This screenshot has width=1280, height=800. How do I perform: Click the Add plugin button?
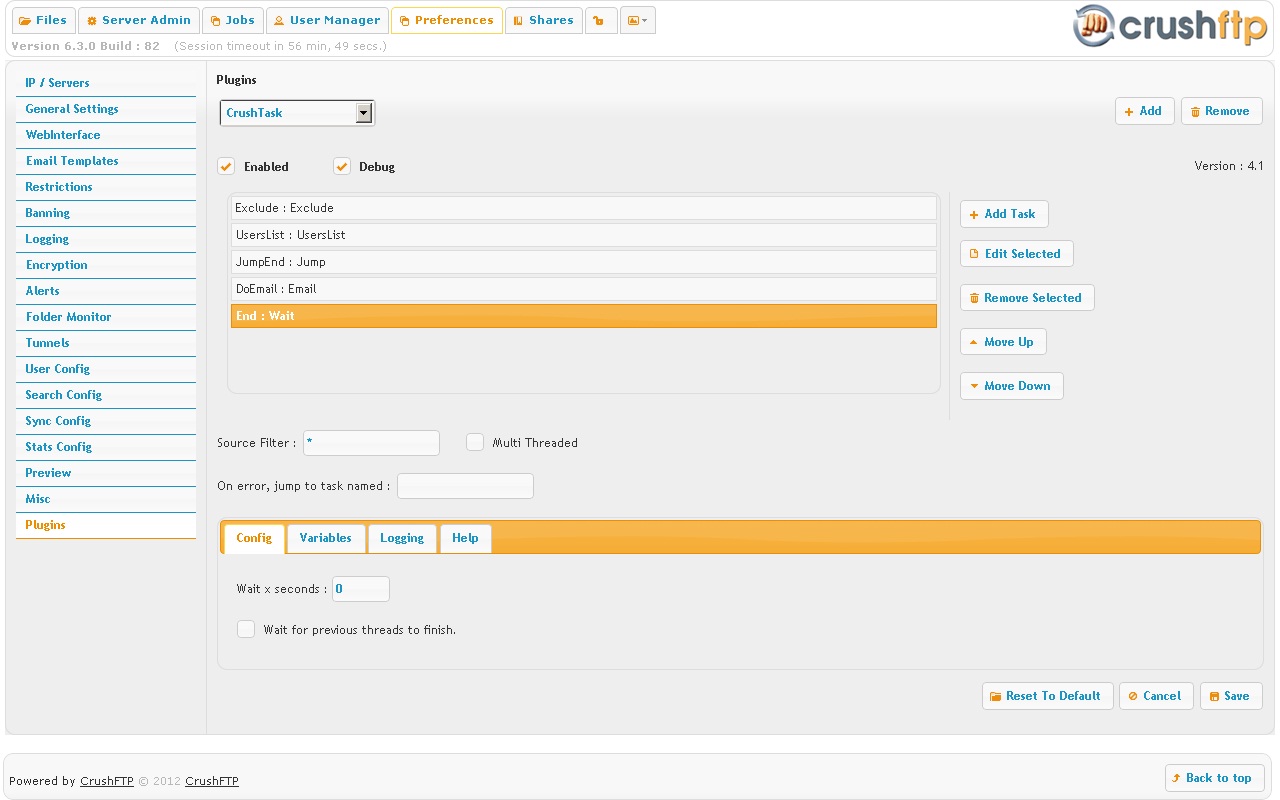(x=1144, y=111)
